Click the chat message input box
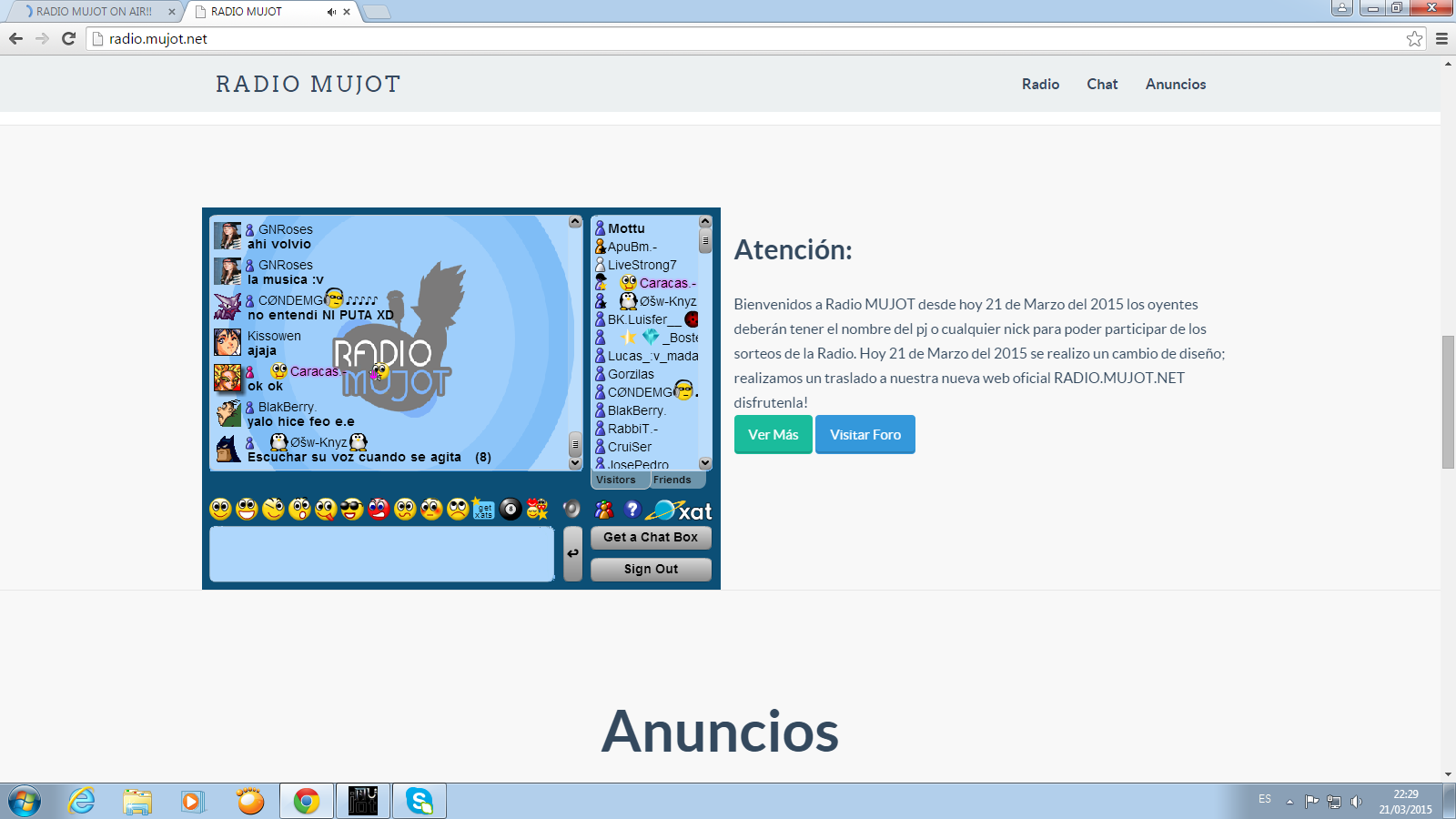Viewport: 1456px width, 819px height. 381,554
